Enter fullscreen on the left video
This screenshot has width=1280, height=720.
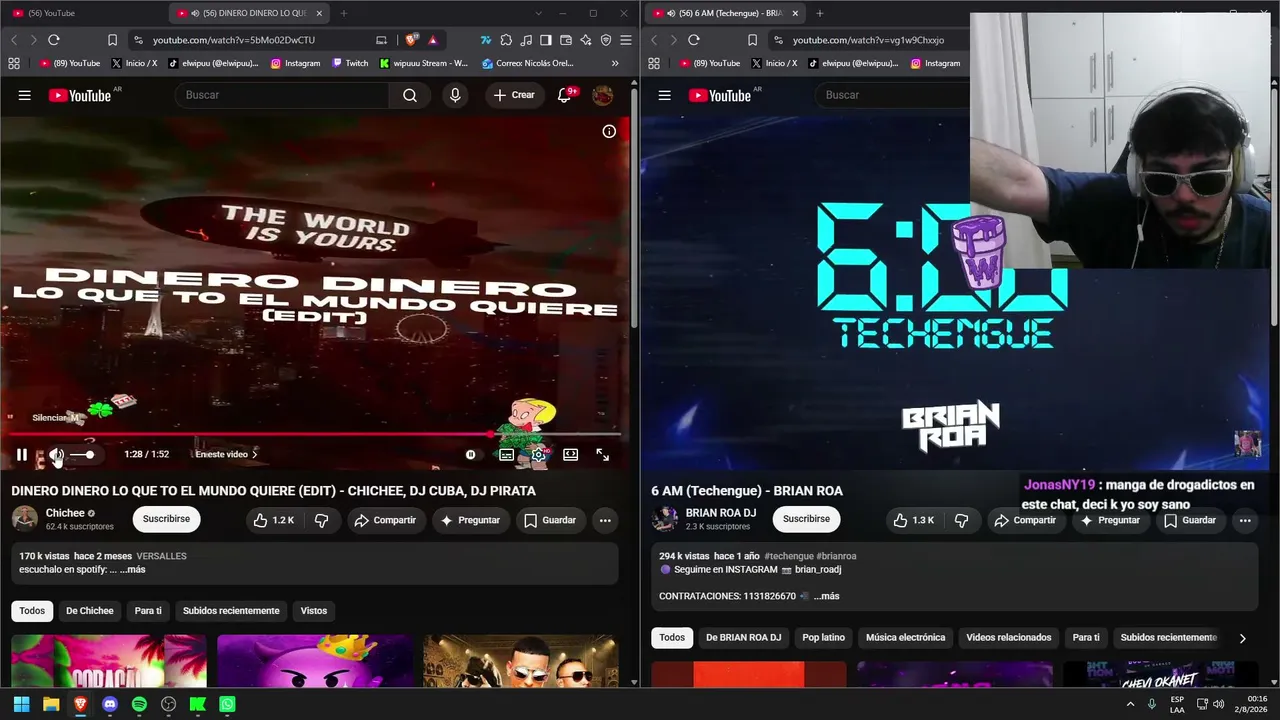pos(603,455)
